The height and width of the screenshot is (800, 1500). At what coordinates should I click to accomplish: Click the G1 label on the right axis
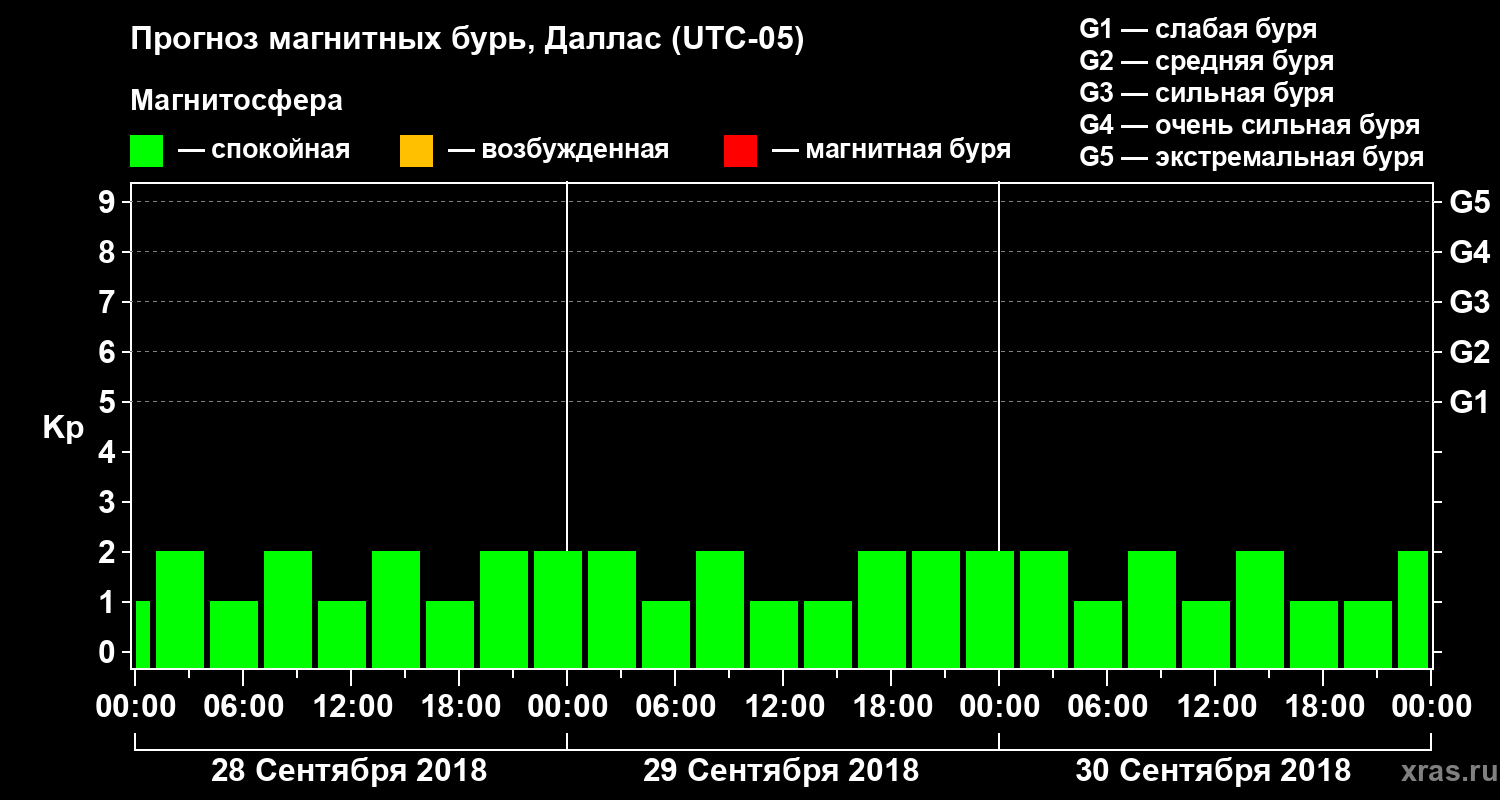point(1469,402)
